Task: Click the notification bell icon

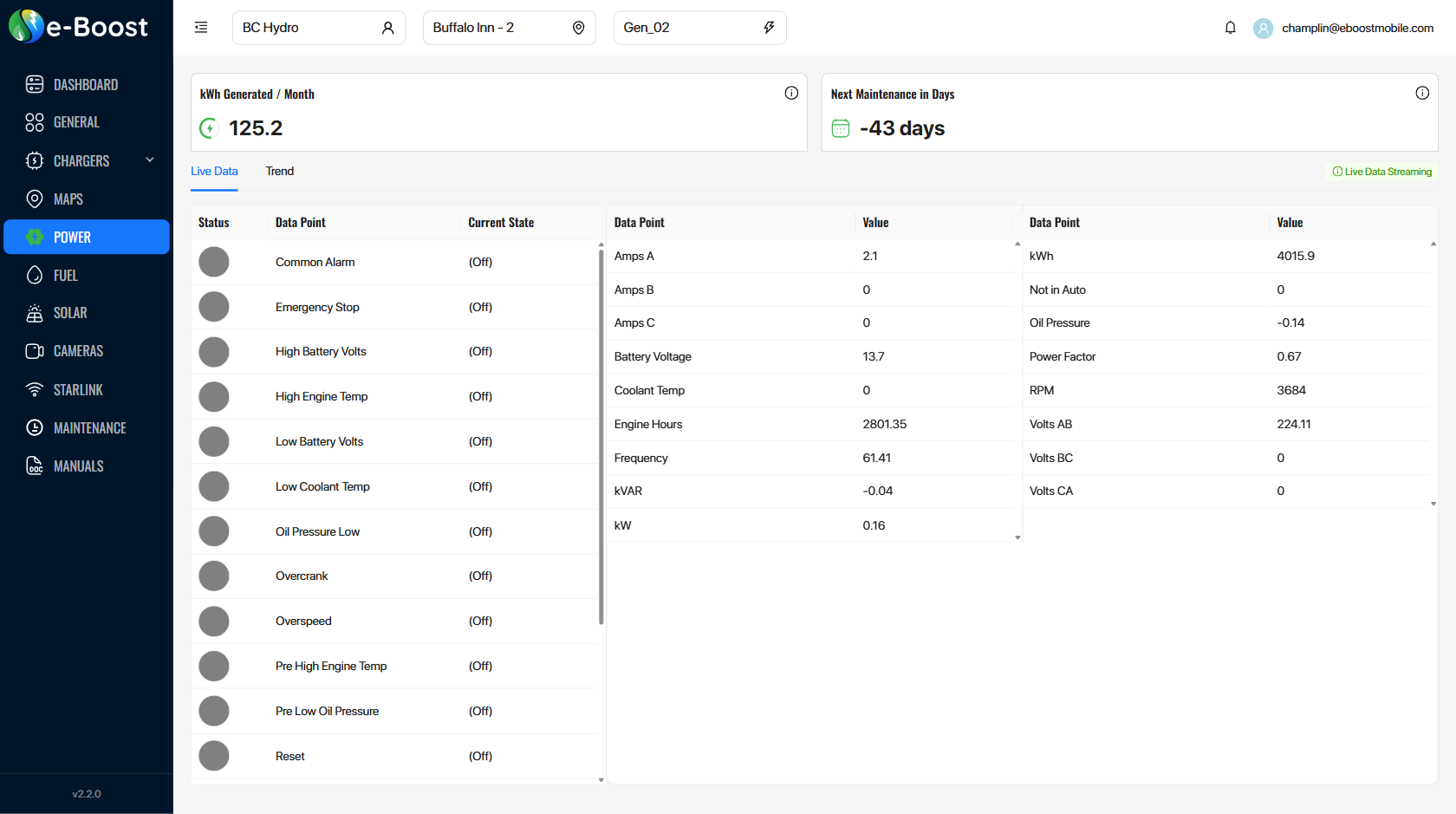Action: point(1230,27)
